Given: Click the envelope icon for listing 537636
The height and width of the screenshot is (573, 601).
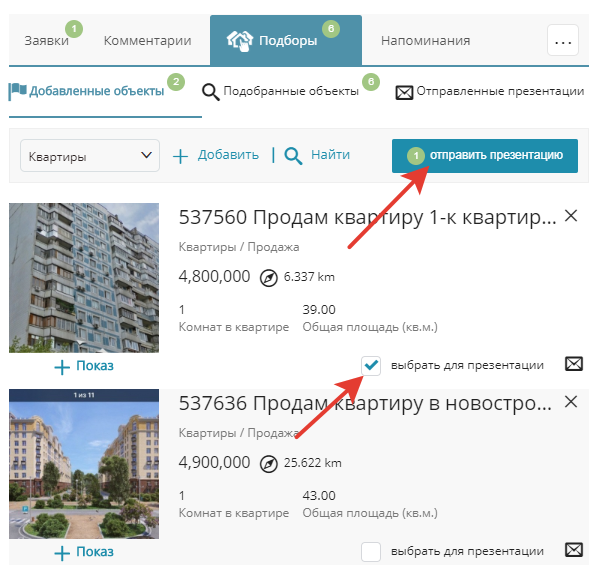Looking at the screenshot, I should point(574,550).
